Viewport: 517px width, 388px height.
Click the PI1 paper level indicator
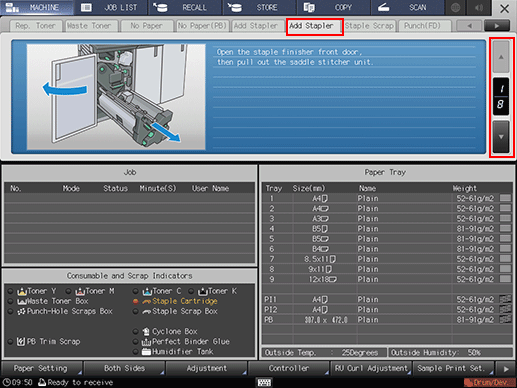(x=505, y=299)
